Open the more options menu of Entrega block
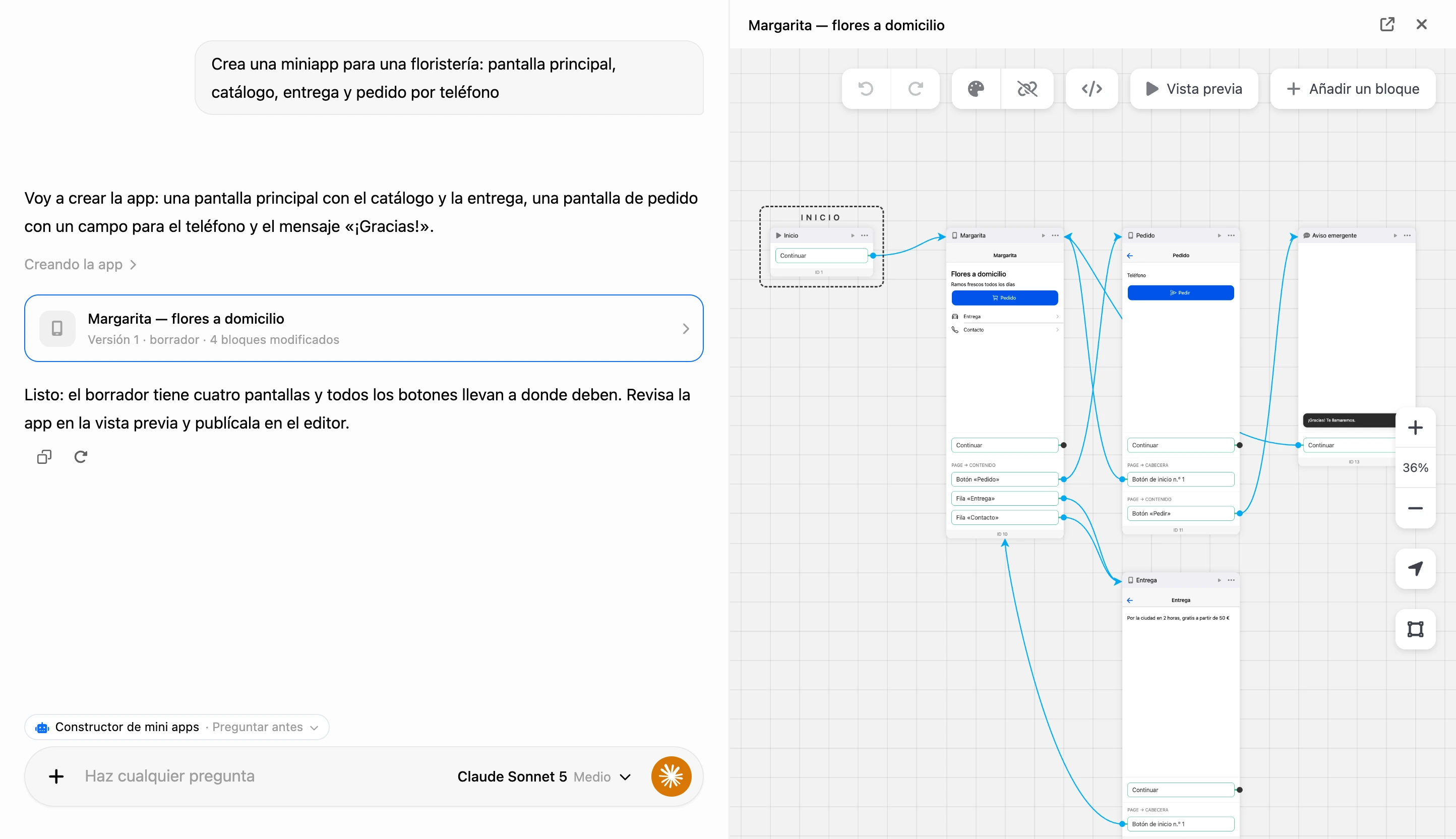The width and height of the screenshot is (1456, 839). point(1231,580)
